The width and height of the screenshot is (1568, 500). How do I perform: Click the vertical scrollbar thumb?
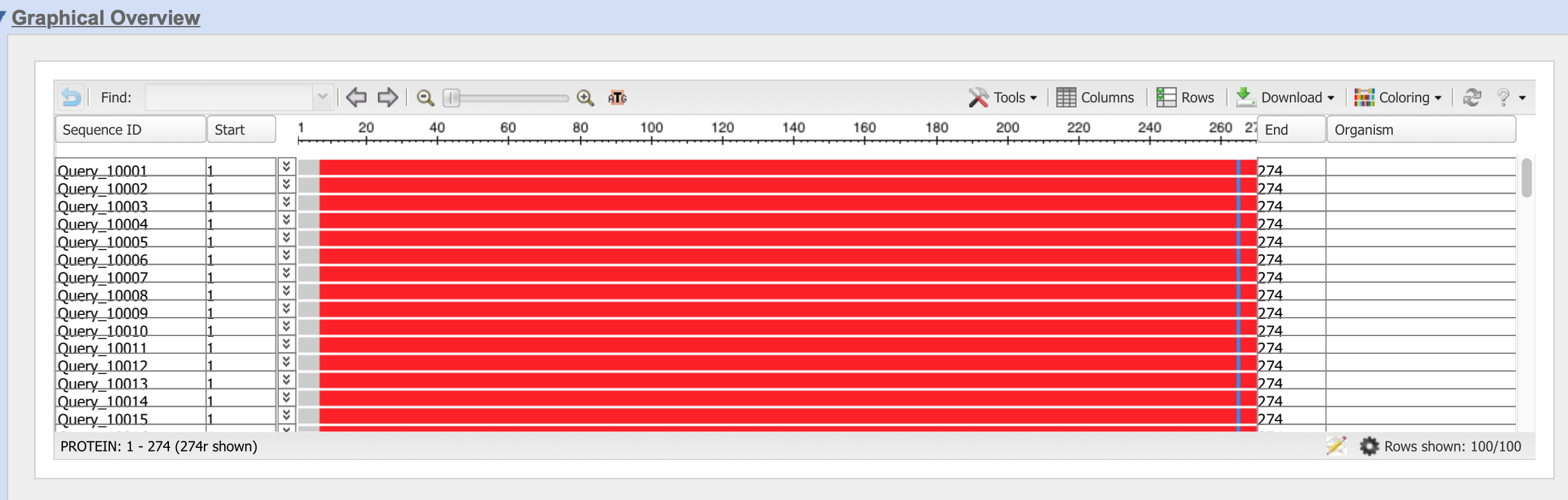(1527, 178)
